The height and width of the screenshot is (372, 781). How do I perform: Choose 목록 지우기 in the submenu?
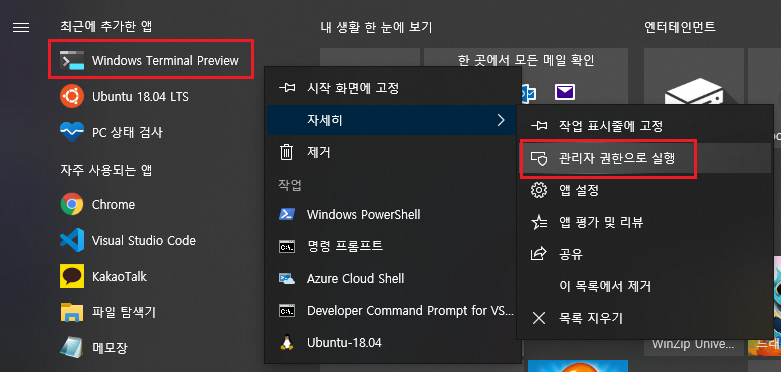tap(645, 318)
